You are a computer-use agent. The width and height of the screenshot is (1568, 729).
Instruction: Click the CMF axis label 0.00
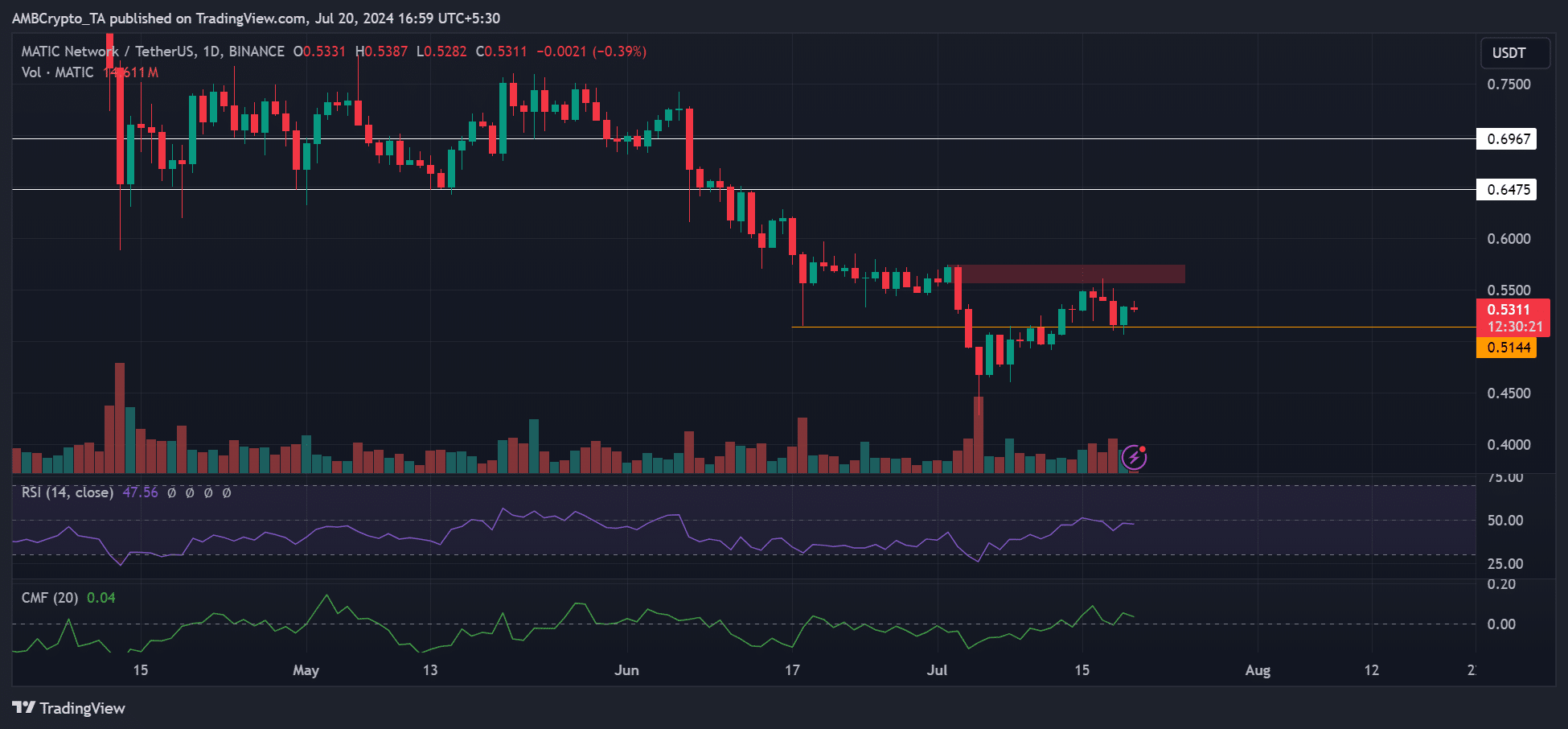[x=1501, y=624]
